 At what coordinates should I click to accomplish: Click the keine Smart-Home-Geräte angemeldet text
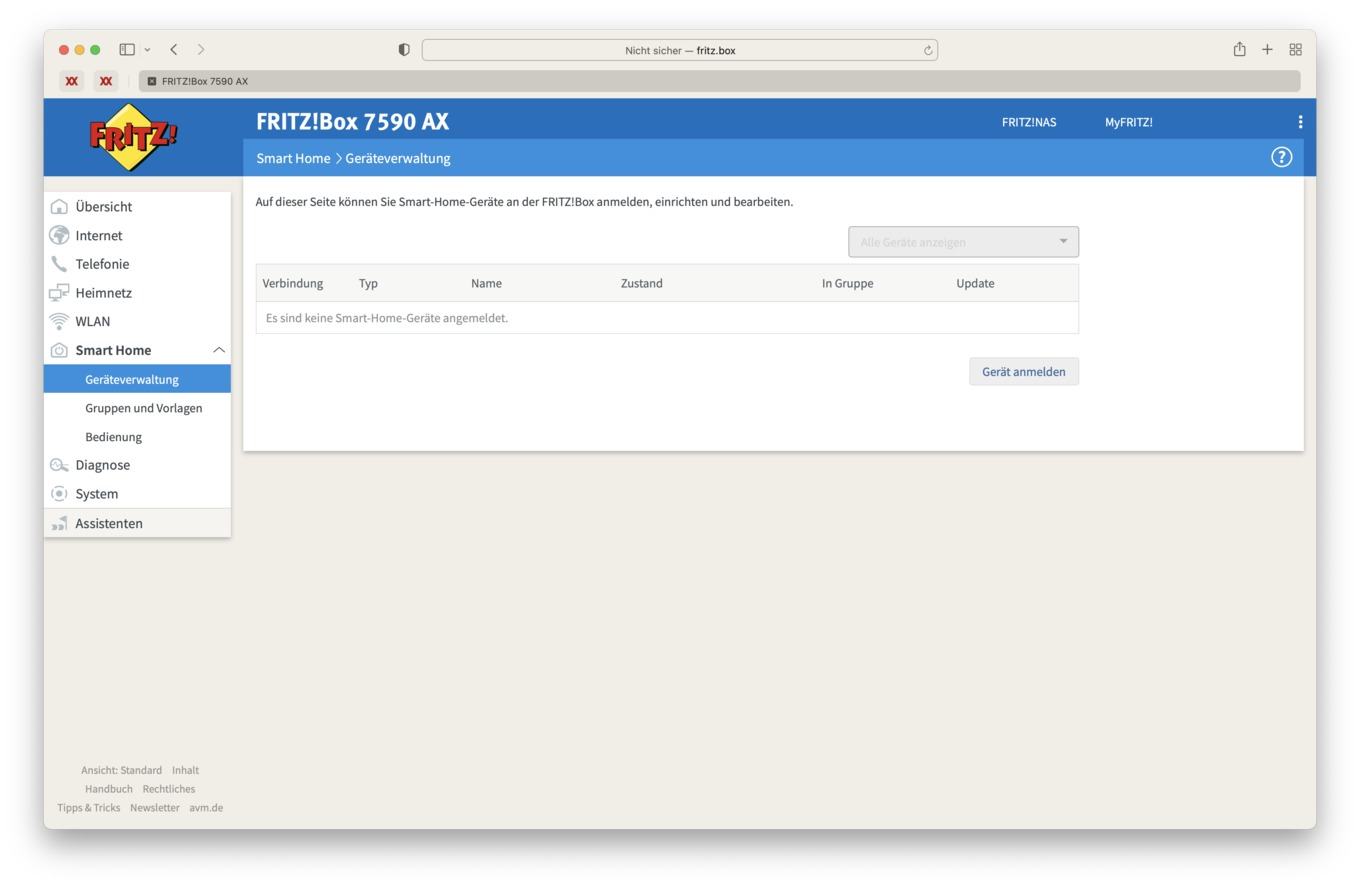(x=387, y=318)
